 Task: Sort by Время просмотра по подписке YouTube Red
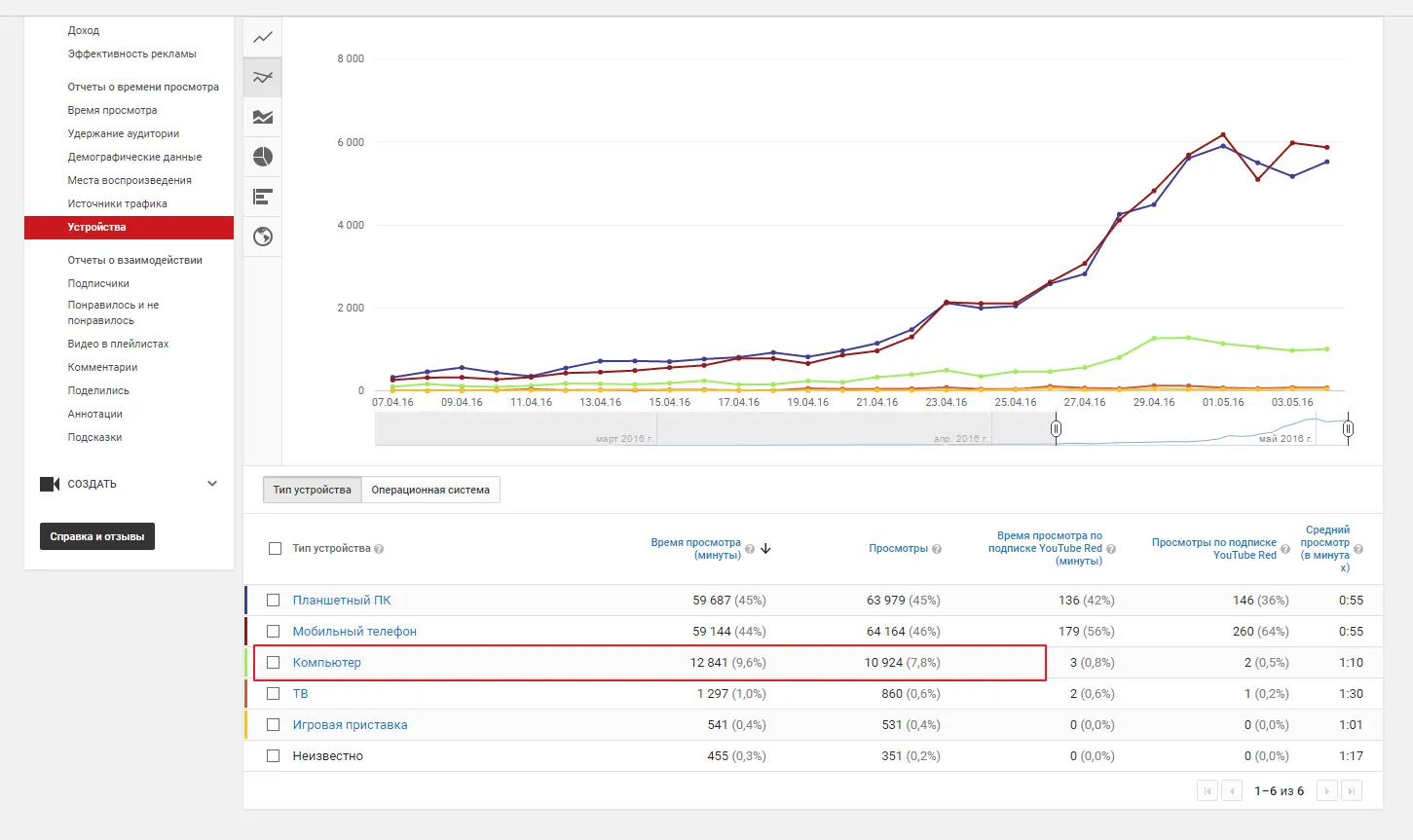(1046, 549)
